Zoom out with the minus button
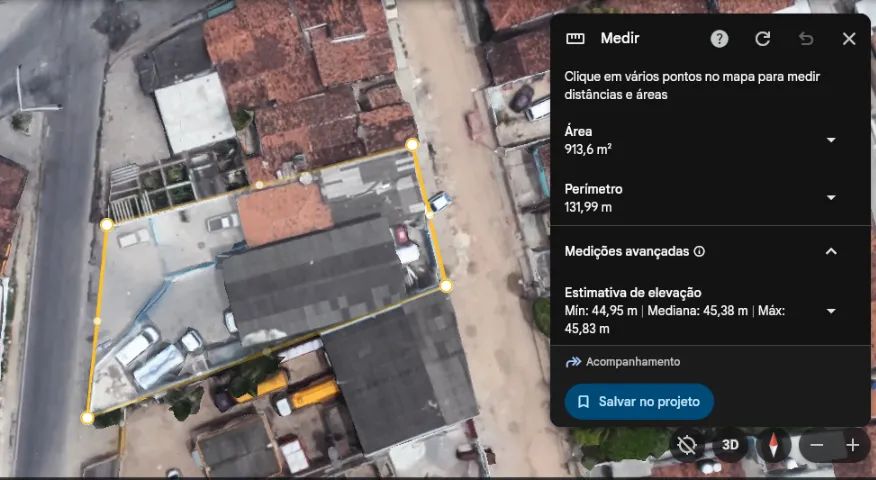The image size is (876, 480). click(x=817, y=445)
